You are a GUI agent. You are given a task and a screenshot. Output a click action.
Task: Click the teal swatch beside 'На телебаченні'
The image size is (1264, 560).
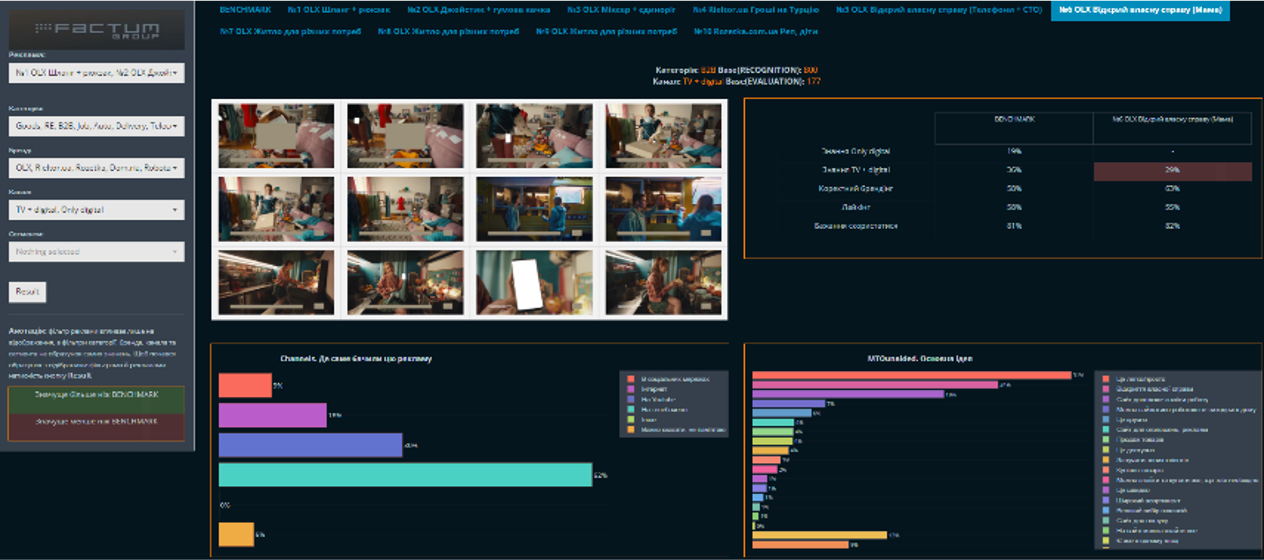click(629, 409)
